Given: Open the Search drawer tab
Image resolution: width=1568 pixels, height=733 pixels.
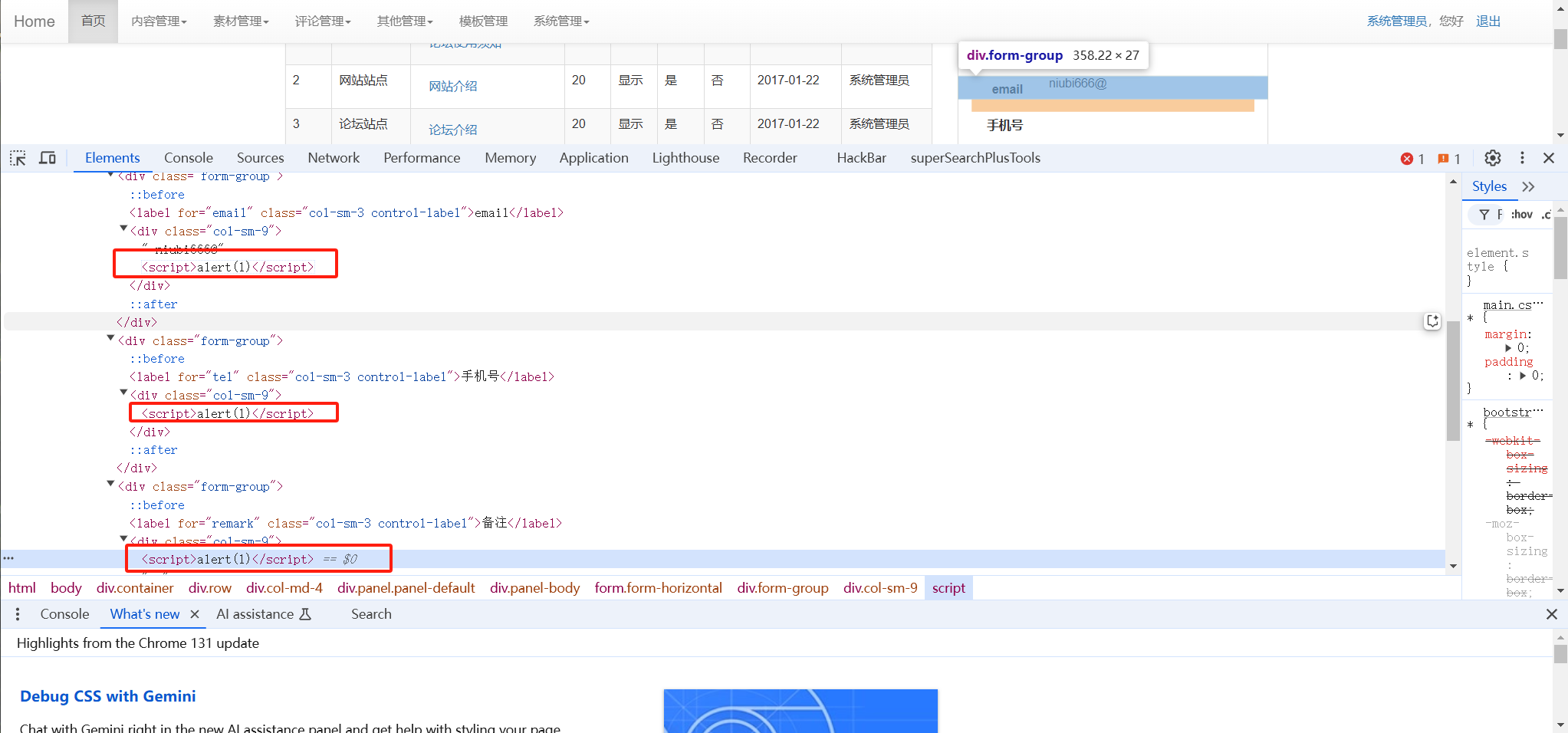Looking at the screenshot, I should pos(371,614).
